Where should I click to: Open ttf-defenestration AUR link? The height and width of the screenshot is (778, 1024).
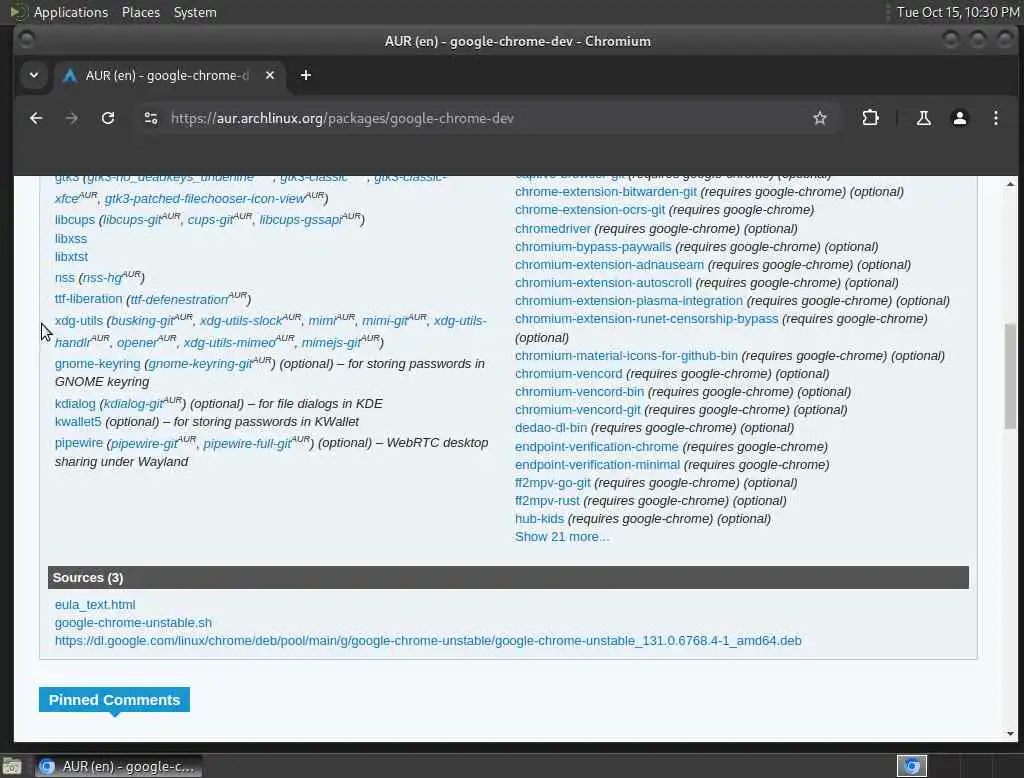point(179,300)
